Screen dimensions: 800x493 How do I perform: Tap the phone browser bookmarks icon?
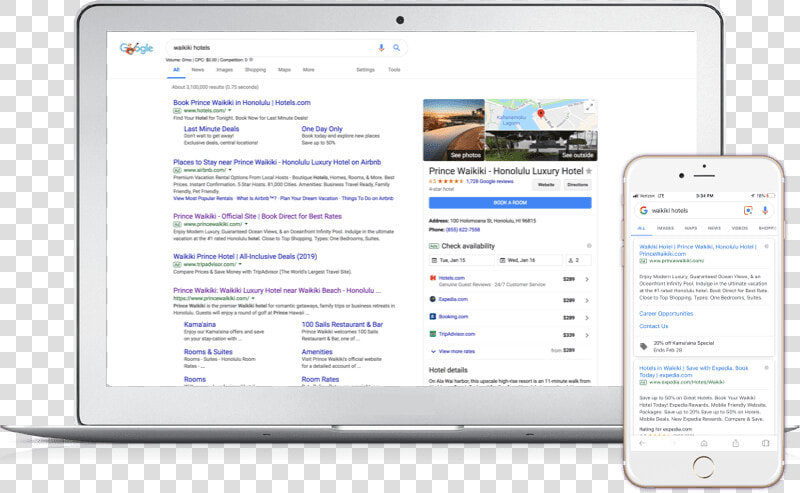765,443
